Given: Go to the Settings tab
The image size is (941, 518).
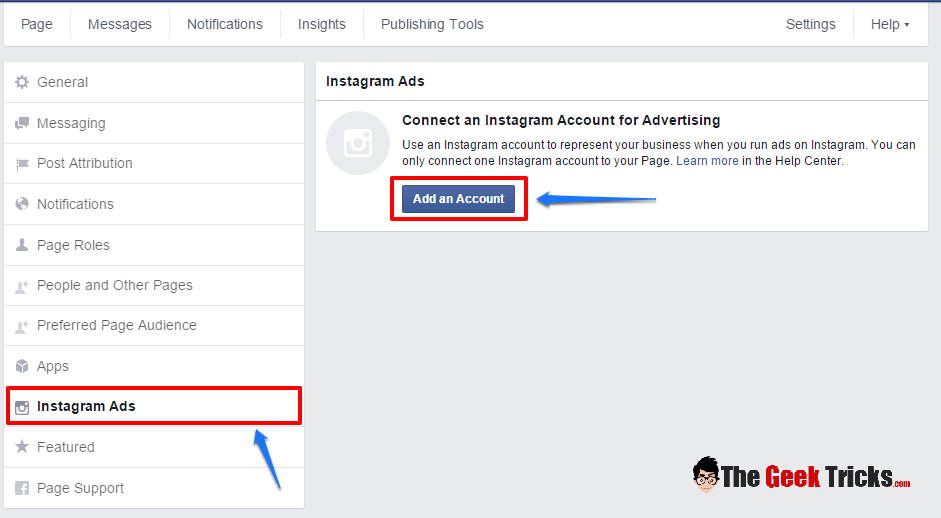Looking at the screenshot, I should tap(810, 24).
